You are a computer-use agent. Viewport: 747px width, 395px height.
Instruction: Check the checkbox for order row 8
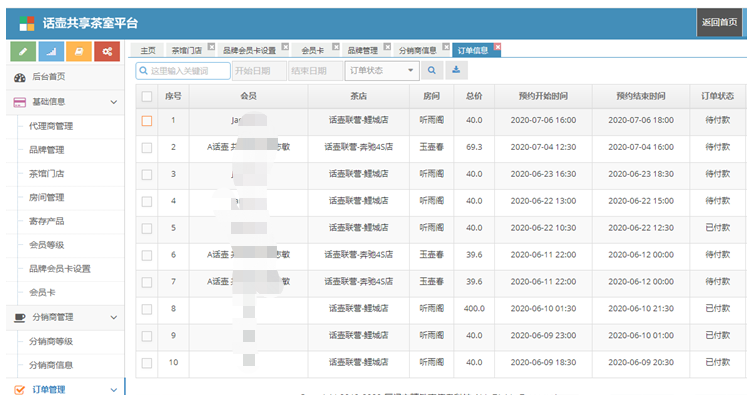[x=147, y=309]
